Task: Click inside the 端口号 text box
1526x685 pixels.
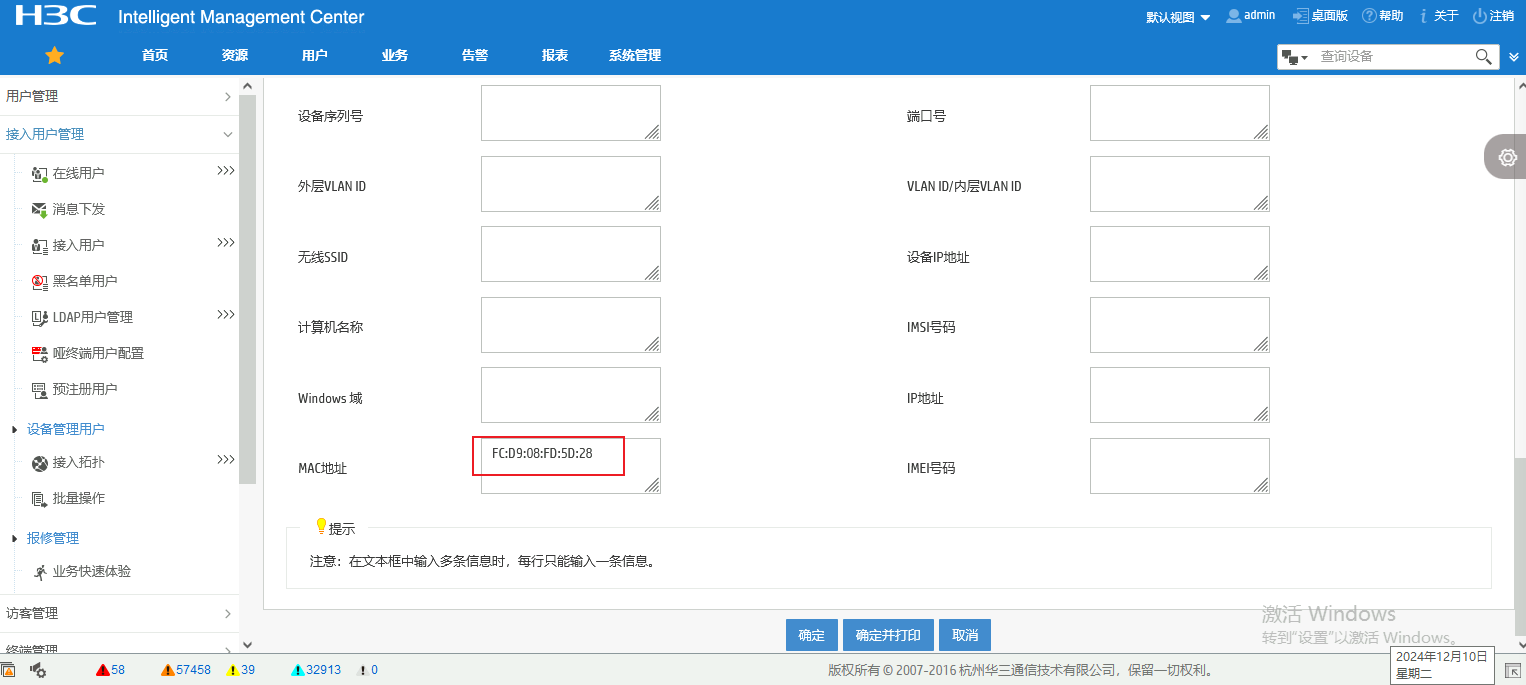Action: [1180, 113]
